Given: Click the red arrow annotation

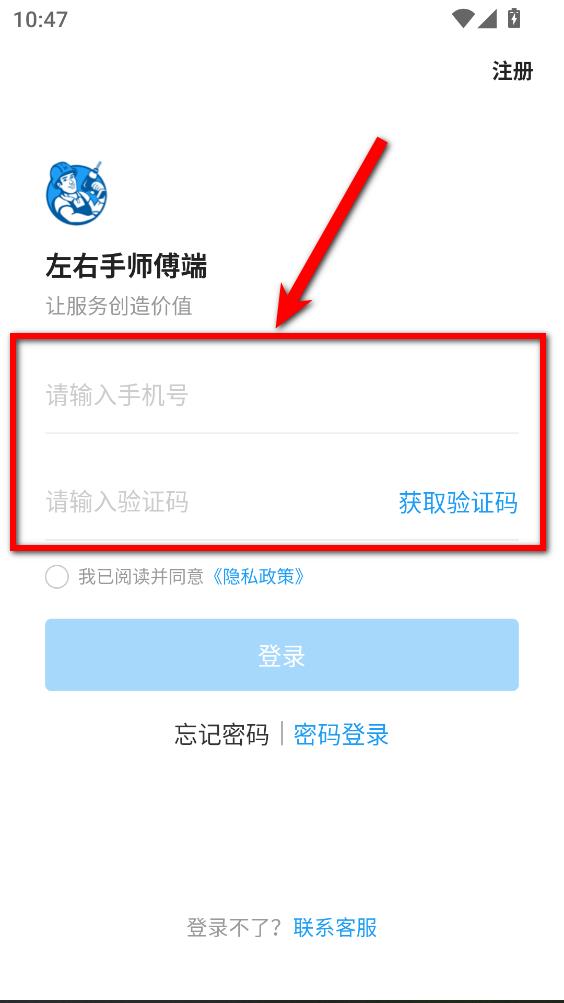Looking at the screenshot, I should [x=332, y=232].
